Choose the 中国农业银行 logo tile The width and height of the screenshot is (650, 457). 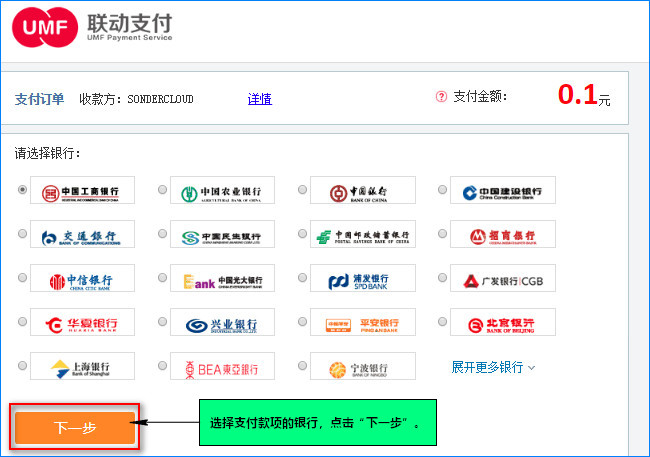point(222,190)
